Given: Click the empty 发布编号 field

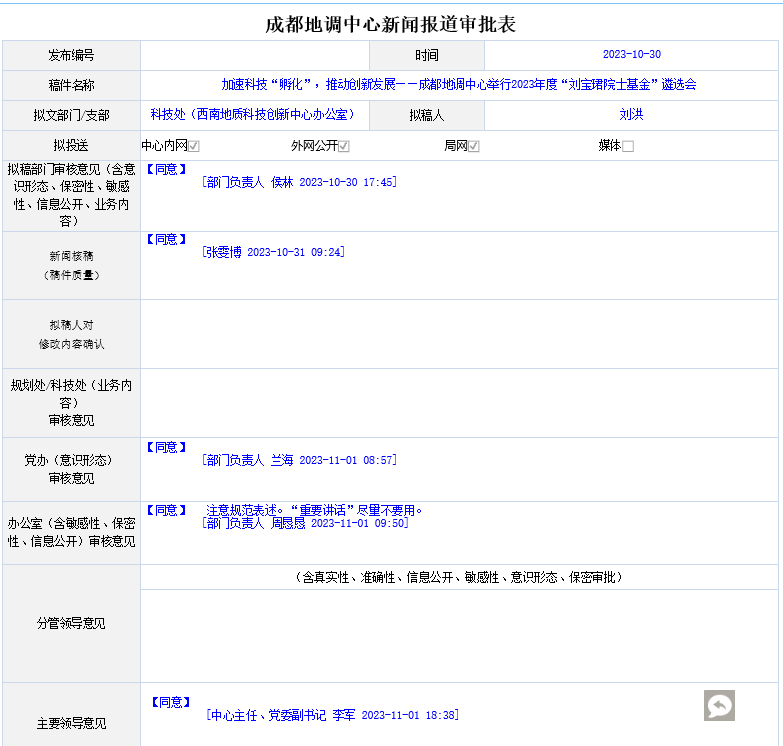Looking at the screenshot, I should click(255, 55).
